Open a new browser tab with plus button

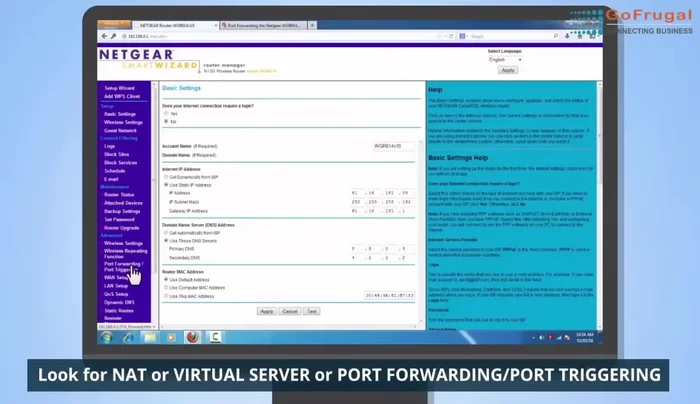pyautogui.click(x=312, y=25)
